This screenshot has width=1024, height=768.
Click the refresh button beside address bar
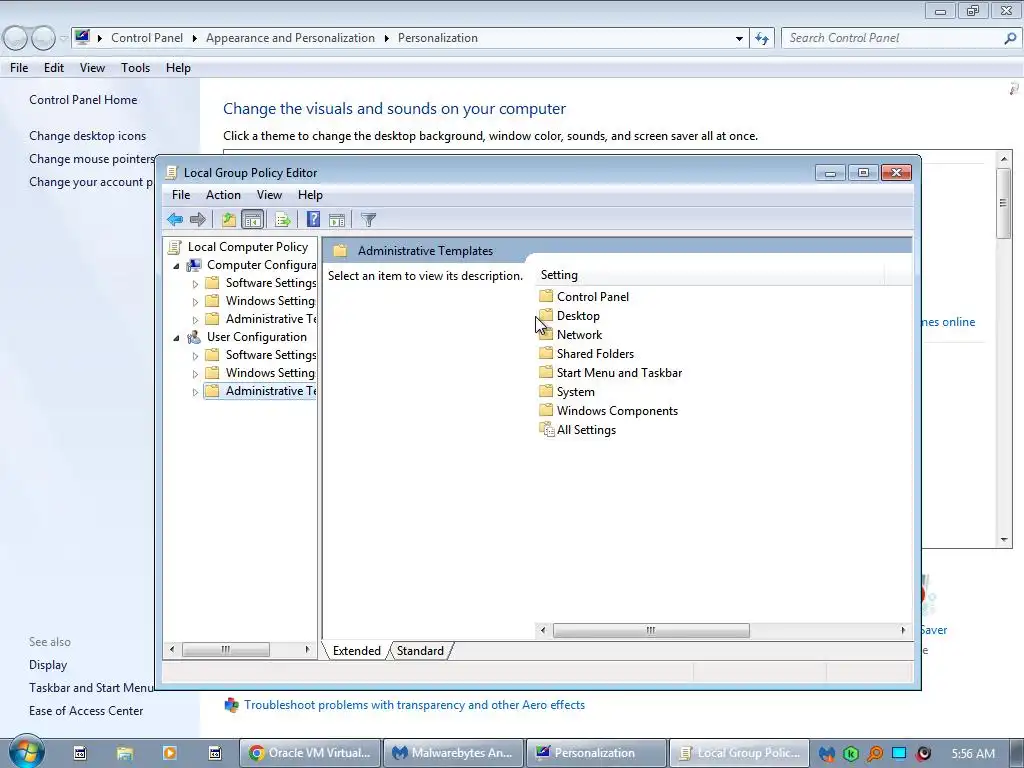pyautogui.click(x=761, y=38)
